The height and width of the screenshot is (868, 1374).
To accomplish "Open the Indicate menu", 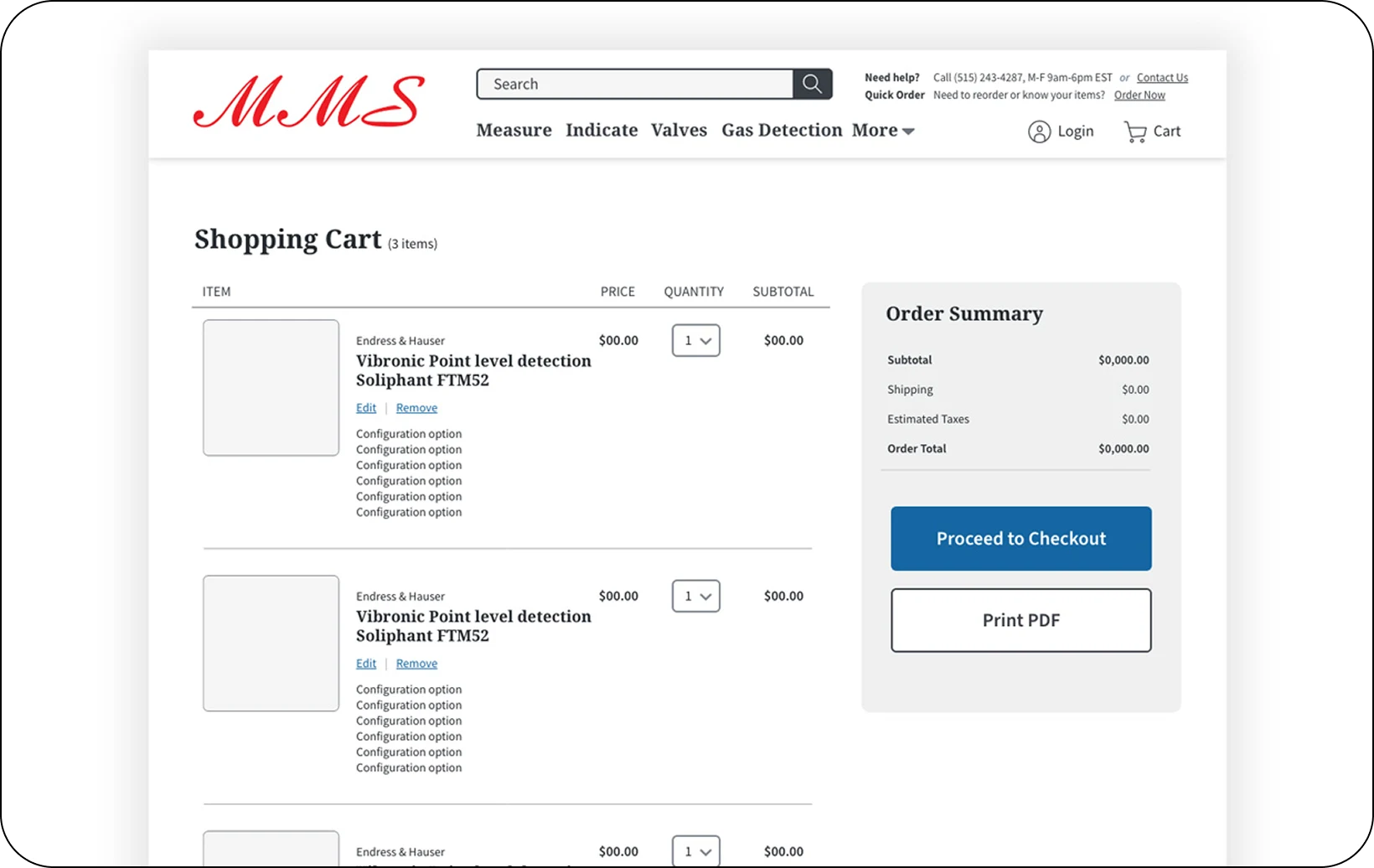I will point(602,130).
